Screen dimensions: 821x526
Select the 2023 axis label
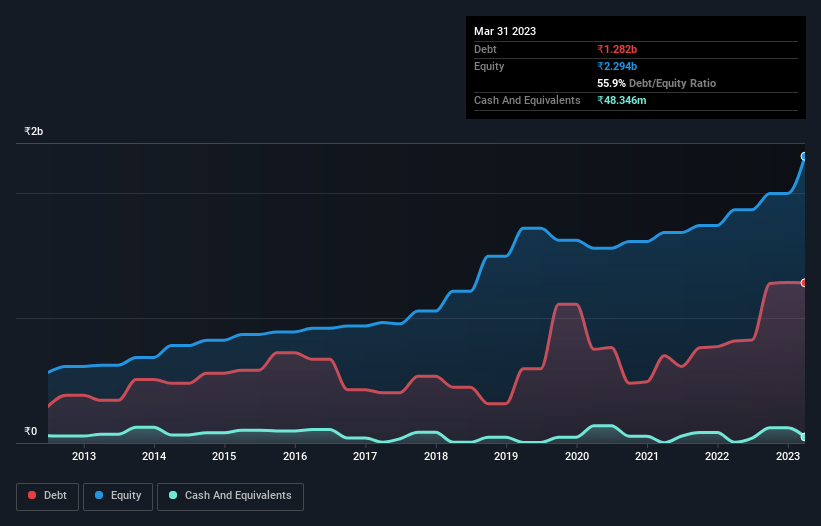pyautogui.click(x=787, y=456)
